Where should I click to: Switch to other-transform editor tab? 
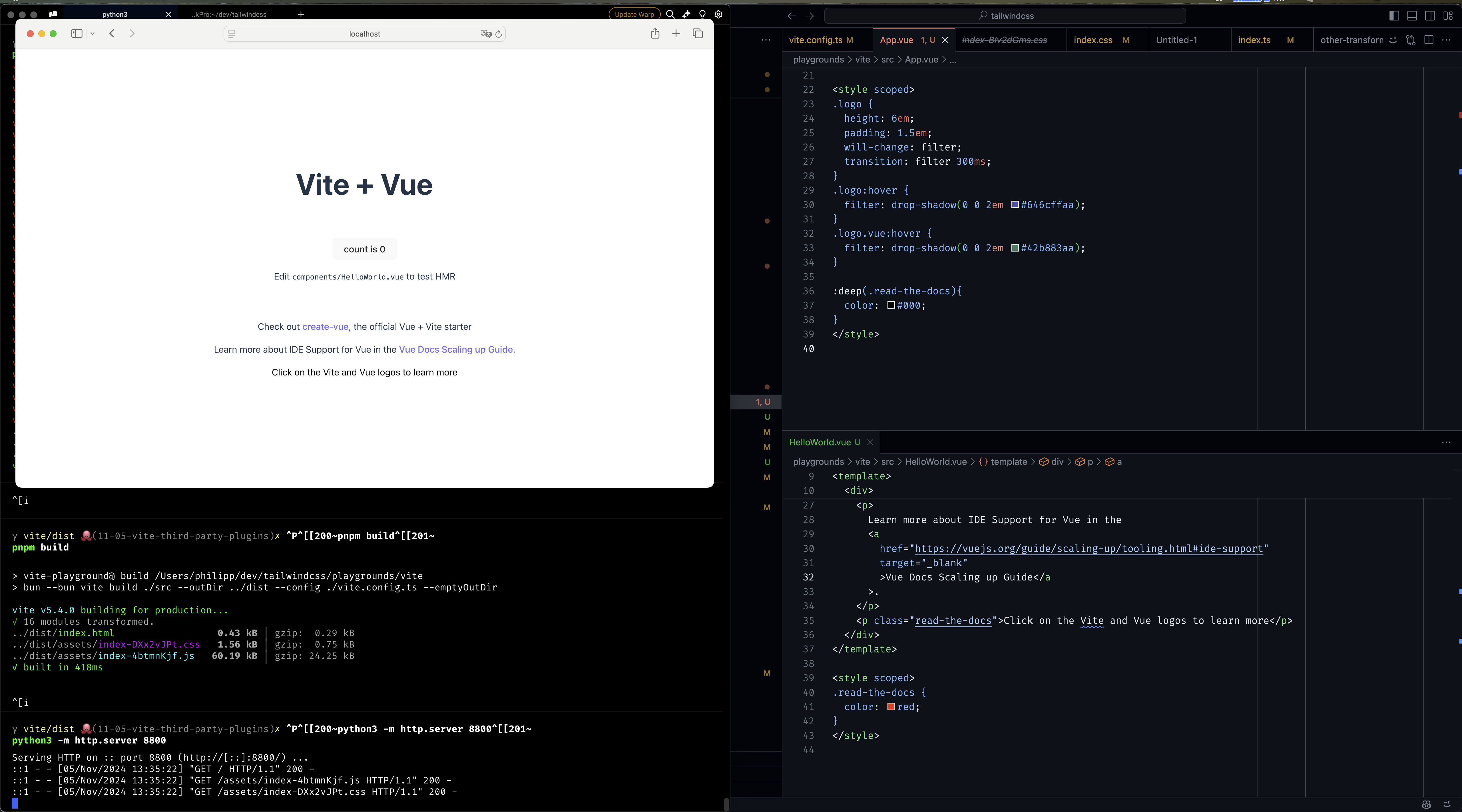pos(1351,40)
